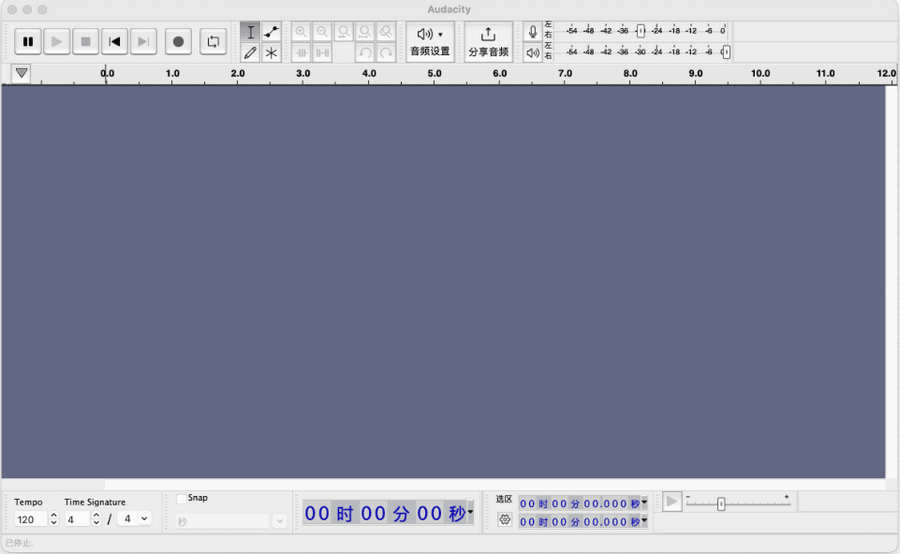Click the Redo arrow icon
Image resolution: width=900 pixels, height=554 pixels.
tap(386, 53)
